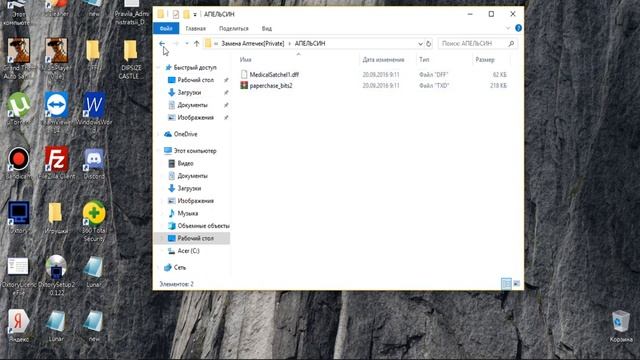Select the Яндекс desktop shortcut
The image size is (640, 360).
tap(18, 325)
